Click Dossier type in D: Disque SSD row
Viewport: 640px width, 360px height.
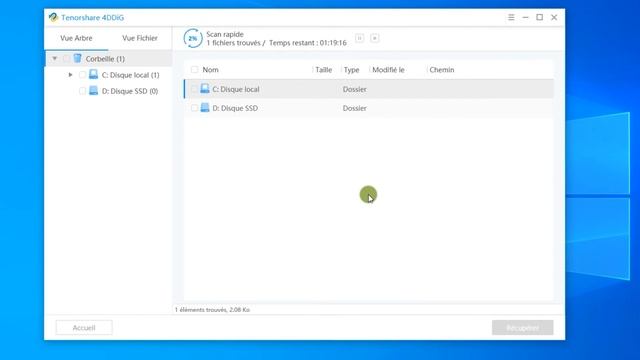[x=355, y=108]
